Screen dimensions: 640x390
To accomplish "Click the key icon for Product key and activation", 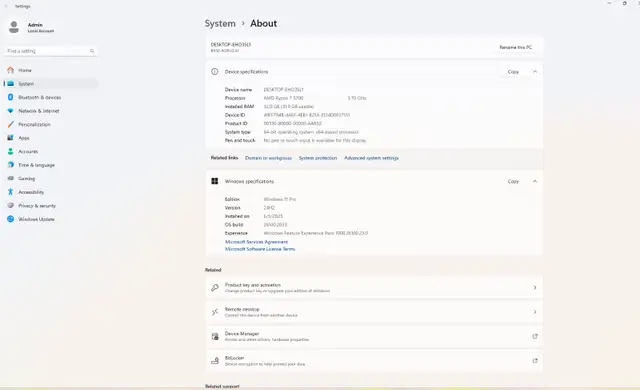I will point(215,288).
